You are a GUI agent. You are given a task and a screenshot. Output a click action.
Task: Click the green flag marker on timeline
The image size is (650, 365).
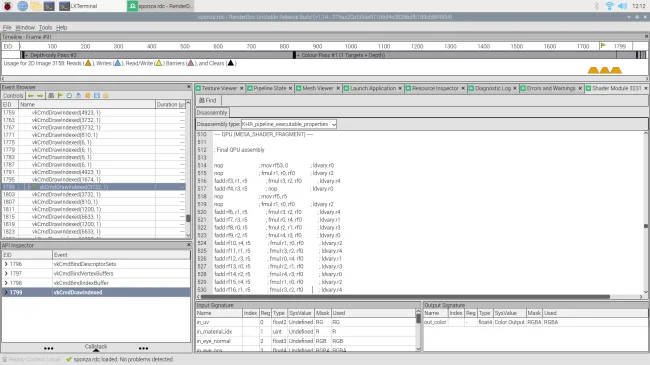603,46
